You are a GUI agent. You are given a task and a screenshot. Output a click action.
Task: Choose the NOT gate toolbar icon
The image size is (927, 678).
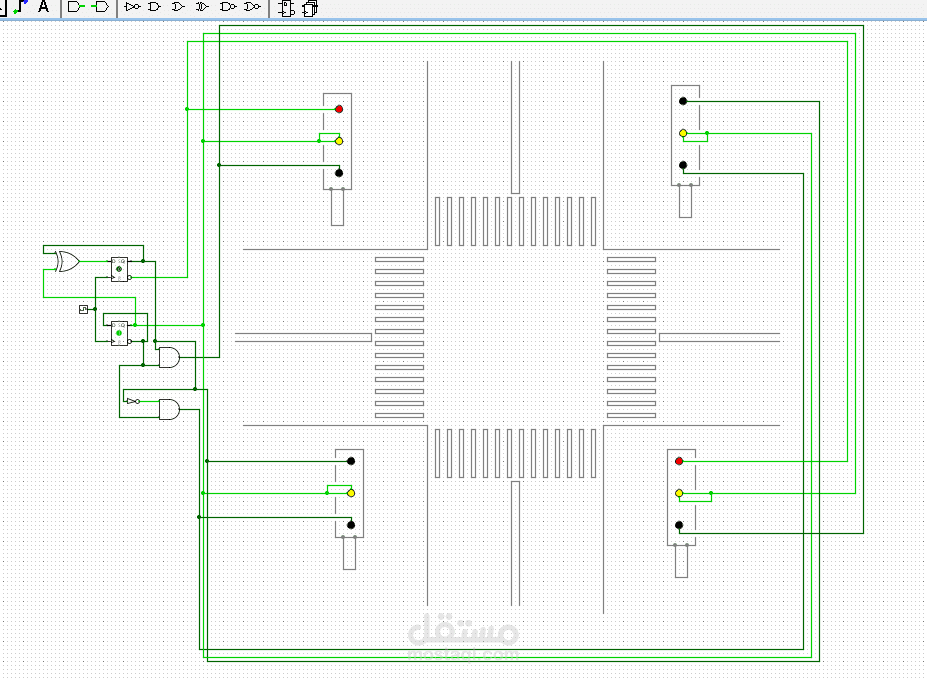132,7
